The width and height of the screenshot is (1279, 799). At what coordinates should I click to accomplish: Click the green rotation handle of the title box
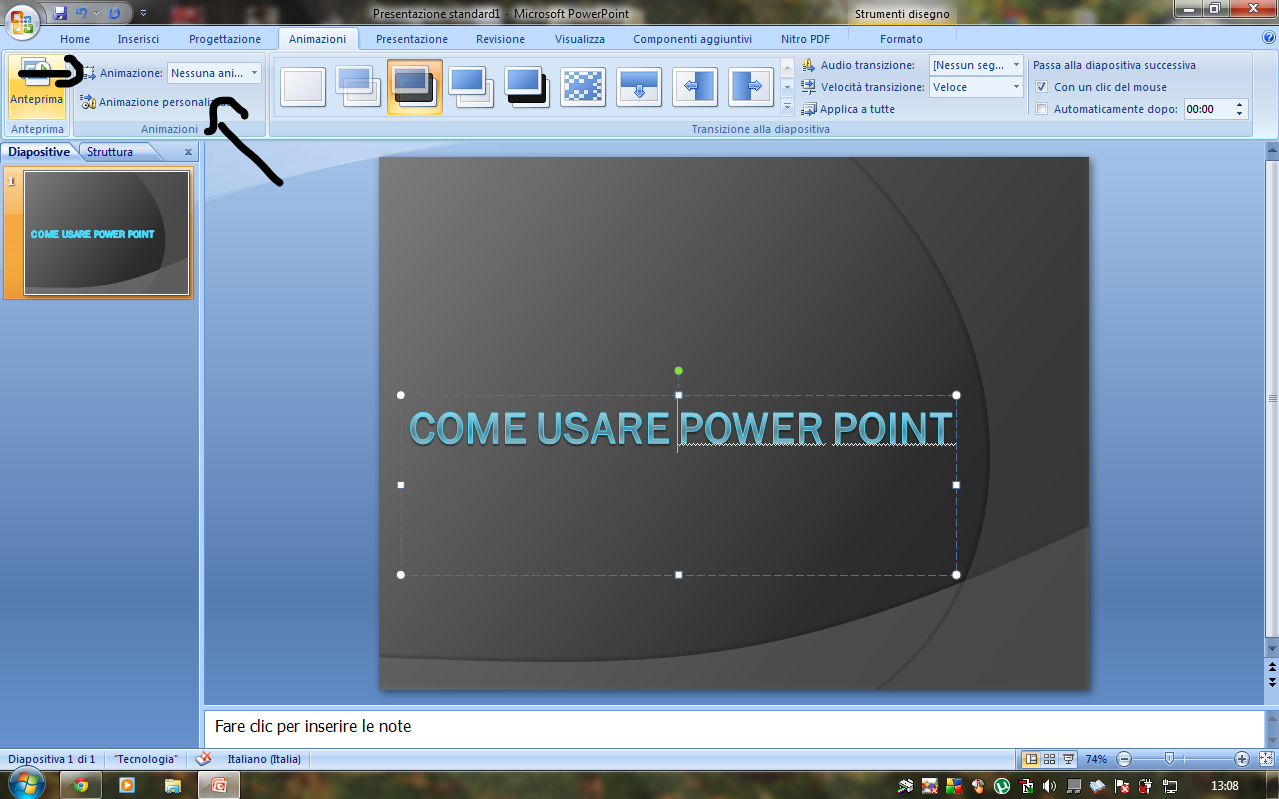coord(678,371)
